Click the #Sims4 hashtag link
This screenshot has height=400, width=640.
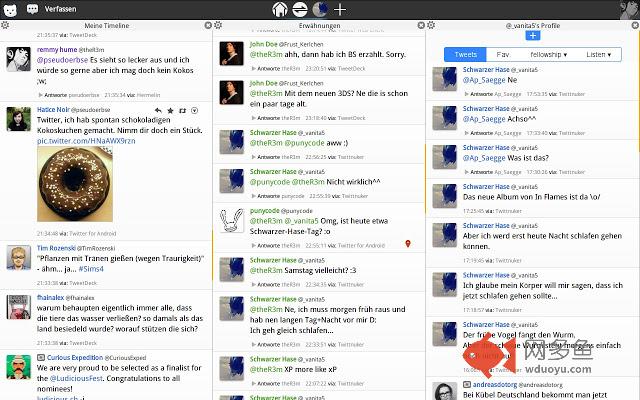91,269
